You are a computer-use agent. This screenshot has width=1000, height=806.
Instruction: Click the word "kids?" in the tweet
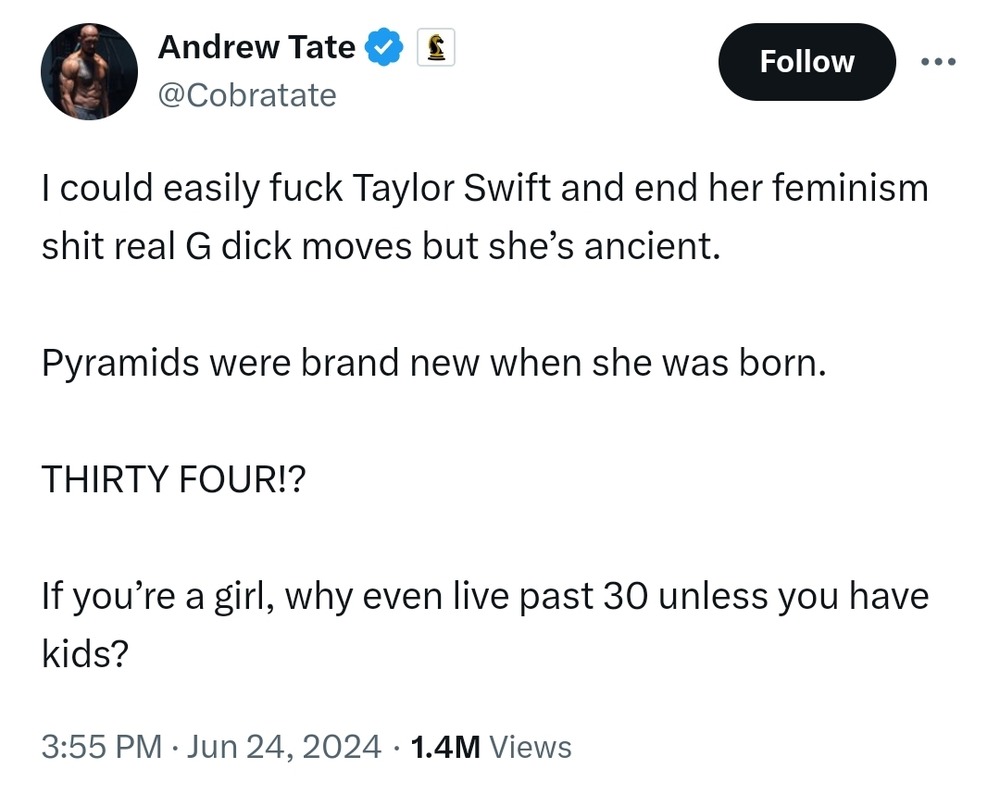[84, 655]
